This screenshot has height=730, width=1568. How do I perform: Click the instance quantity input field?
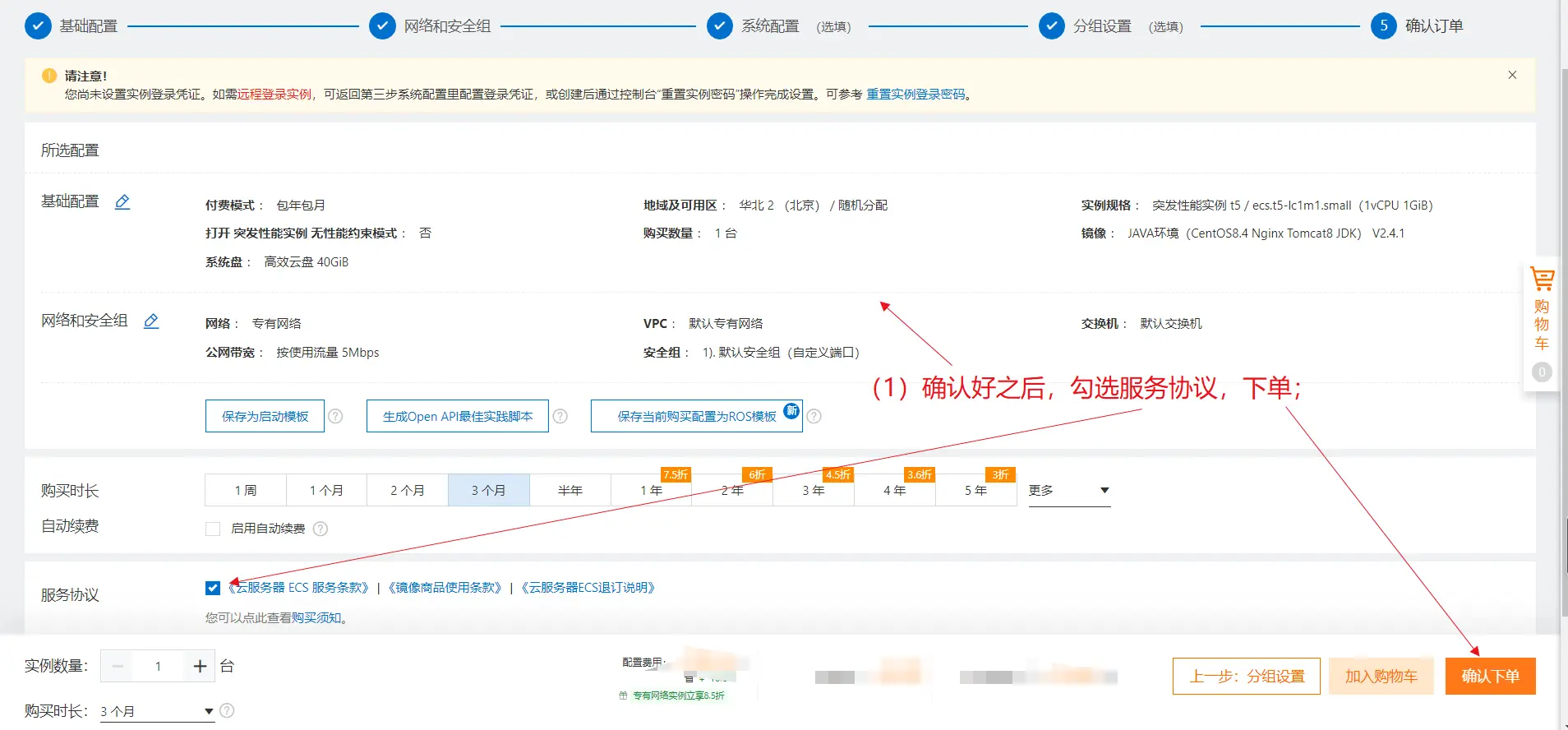pos(158,666)
